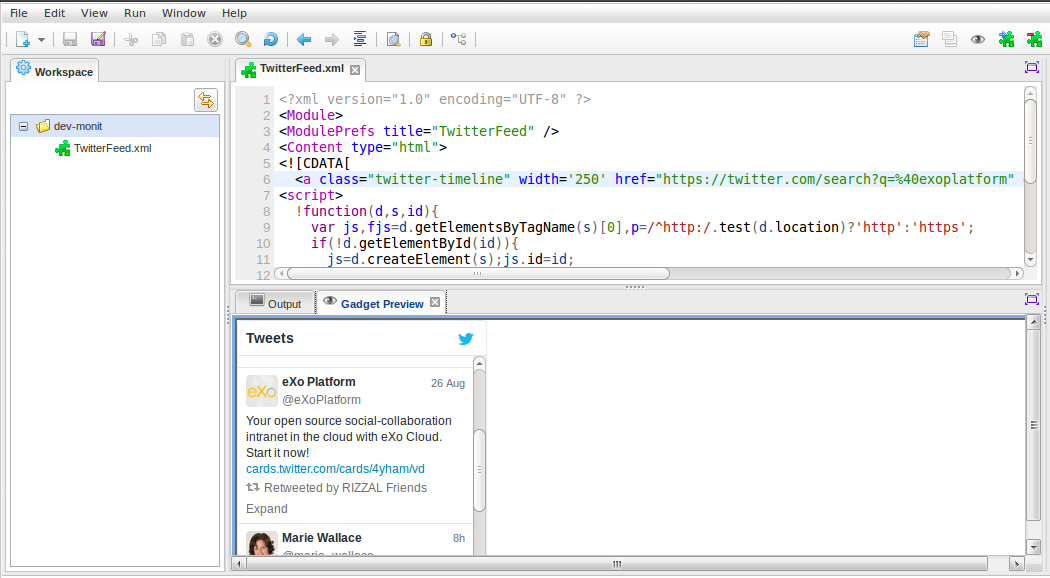The height and width of the screenshot is (578, 1050).
Task: Open the eXo Platform profile name link
Action: (x=319, y=382)
